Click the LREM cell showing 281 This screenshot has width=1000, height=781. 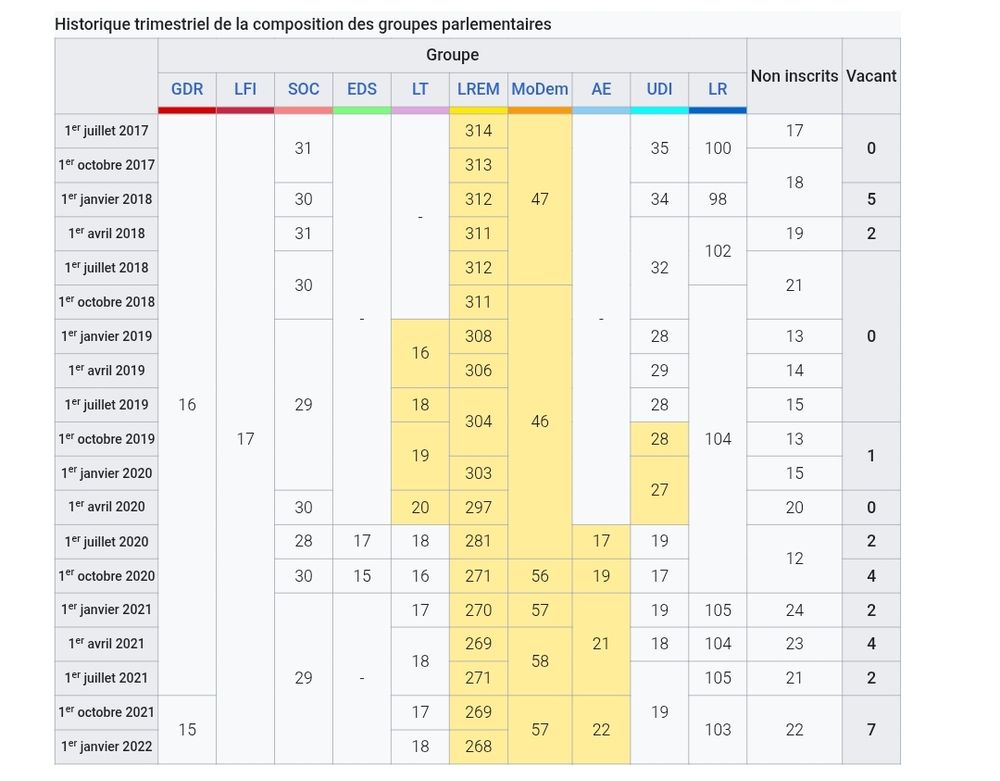coord(478,541)
